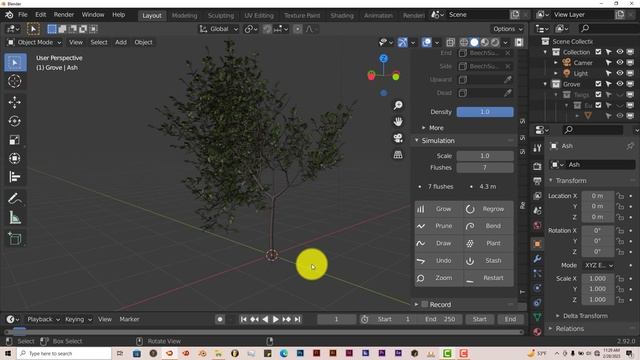Switch to wireframe viewport shading

464,42
